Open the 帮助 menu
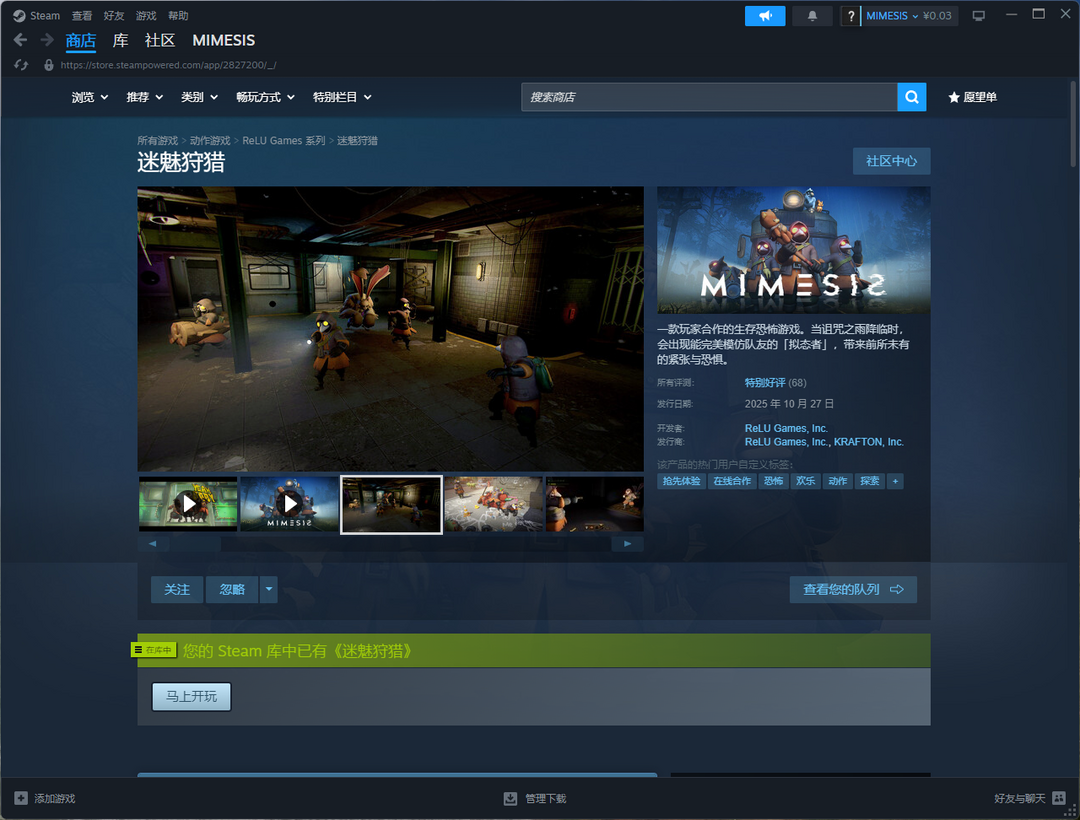The width and height of the screenshot is (1080, 820). tap(178, 16)
